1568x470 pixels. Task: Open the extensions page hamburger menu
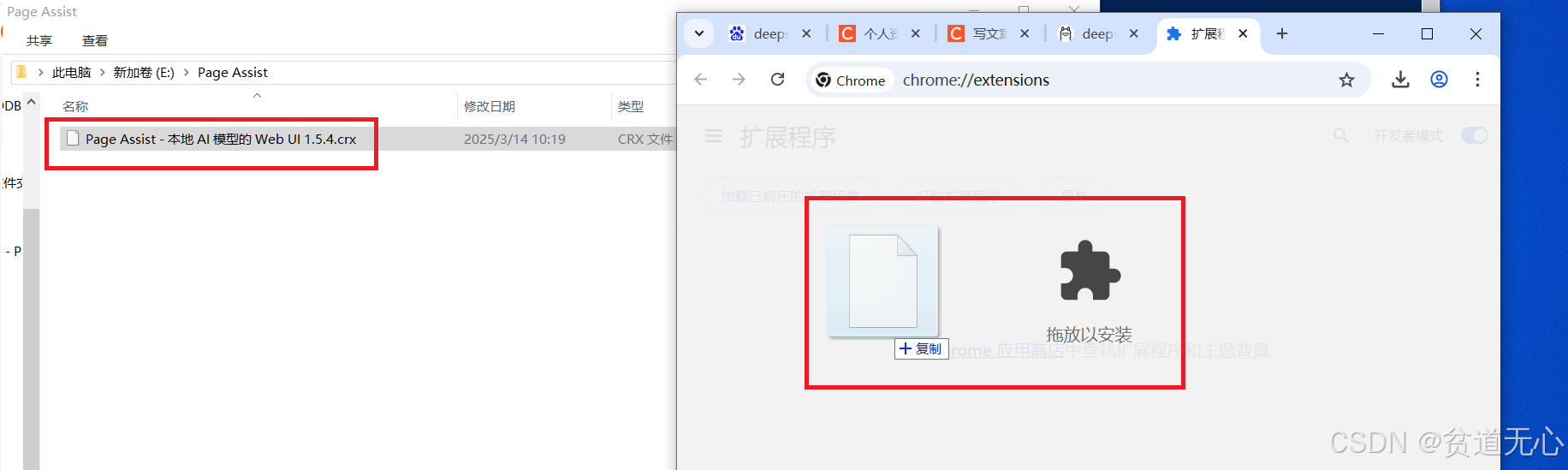[713, 136]
